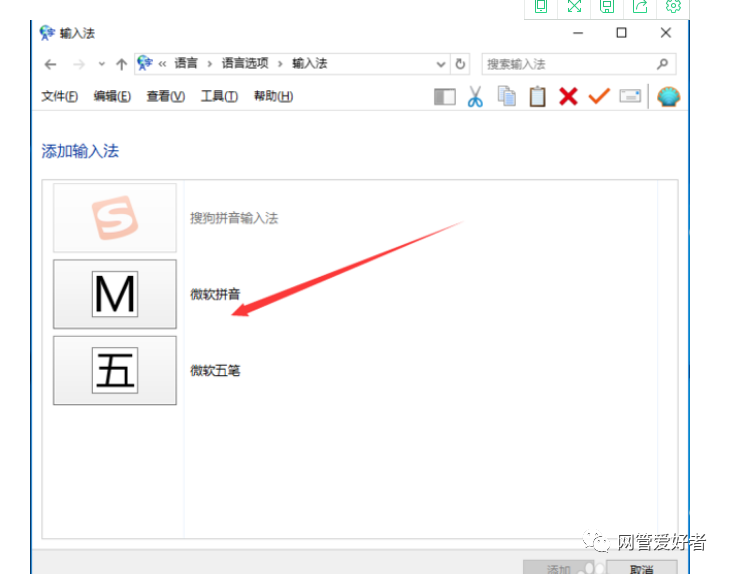Click the 添加 button
730x574 pixels.
(x=559, y=568)
